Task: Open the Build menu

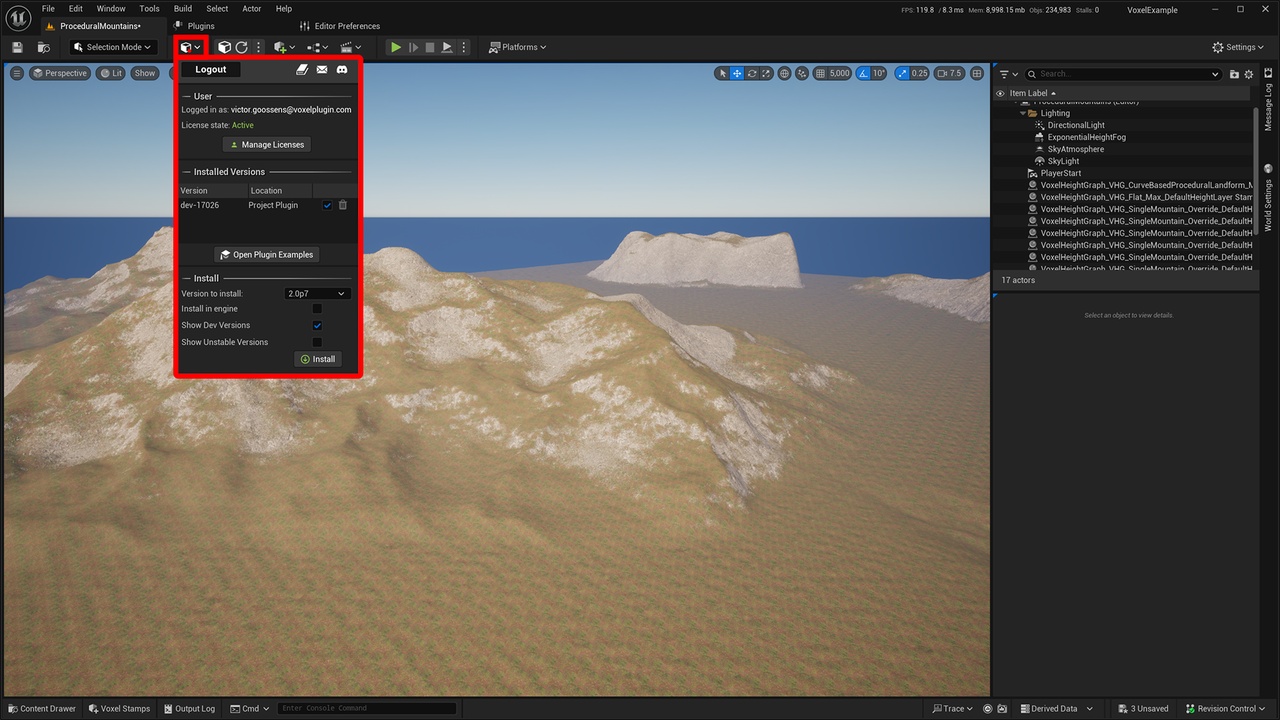Action: 183,8
